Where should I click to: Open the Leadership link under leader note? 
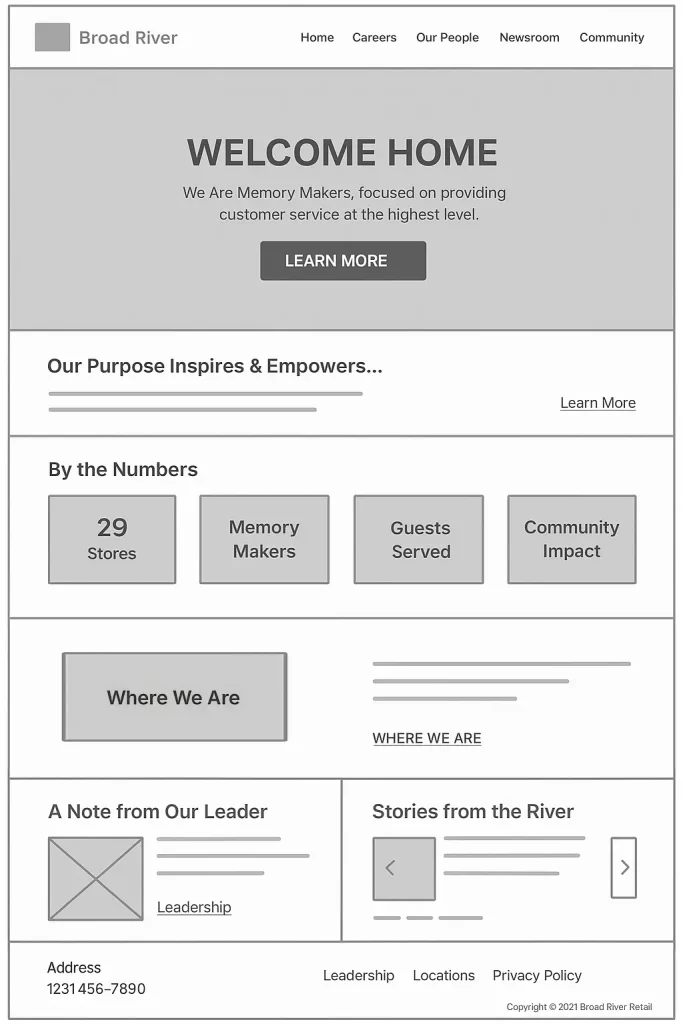pos(194,907)
